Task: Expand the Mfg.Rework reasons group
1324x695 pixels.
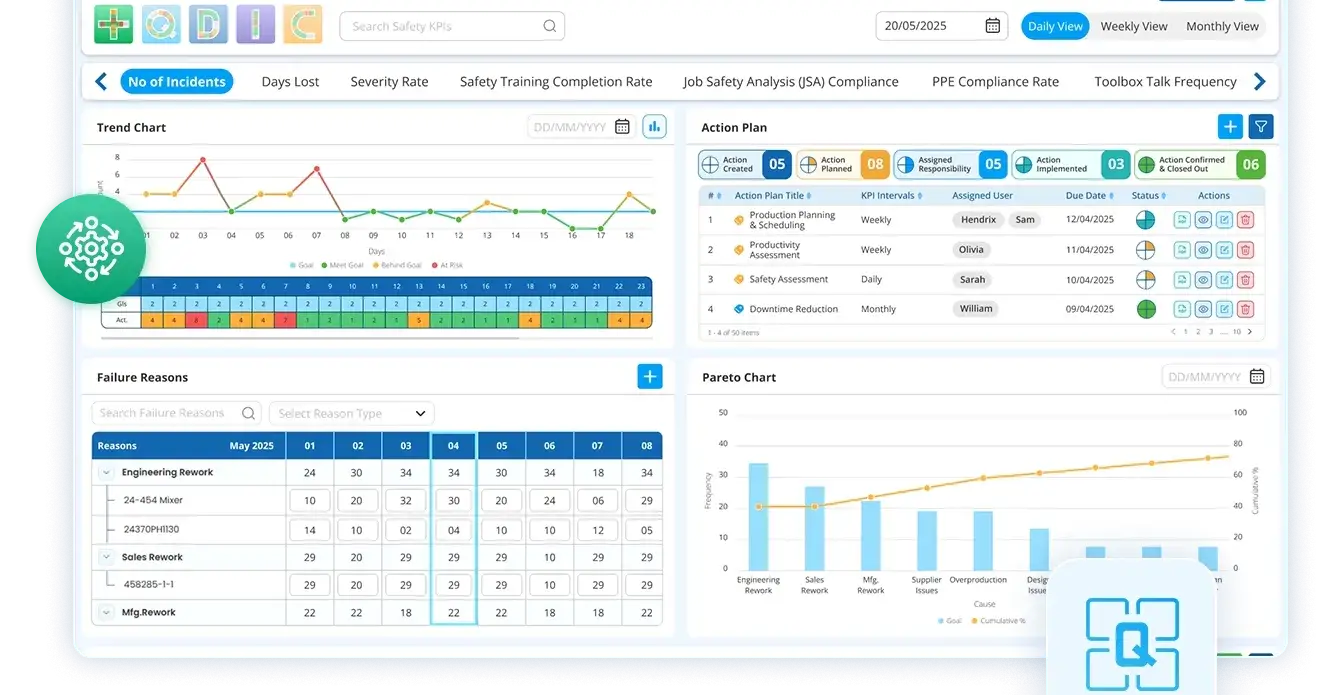Action: pos(104,611)
